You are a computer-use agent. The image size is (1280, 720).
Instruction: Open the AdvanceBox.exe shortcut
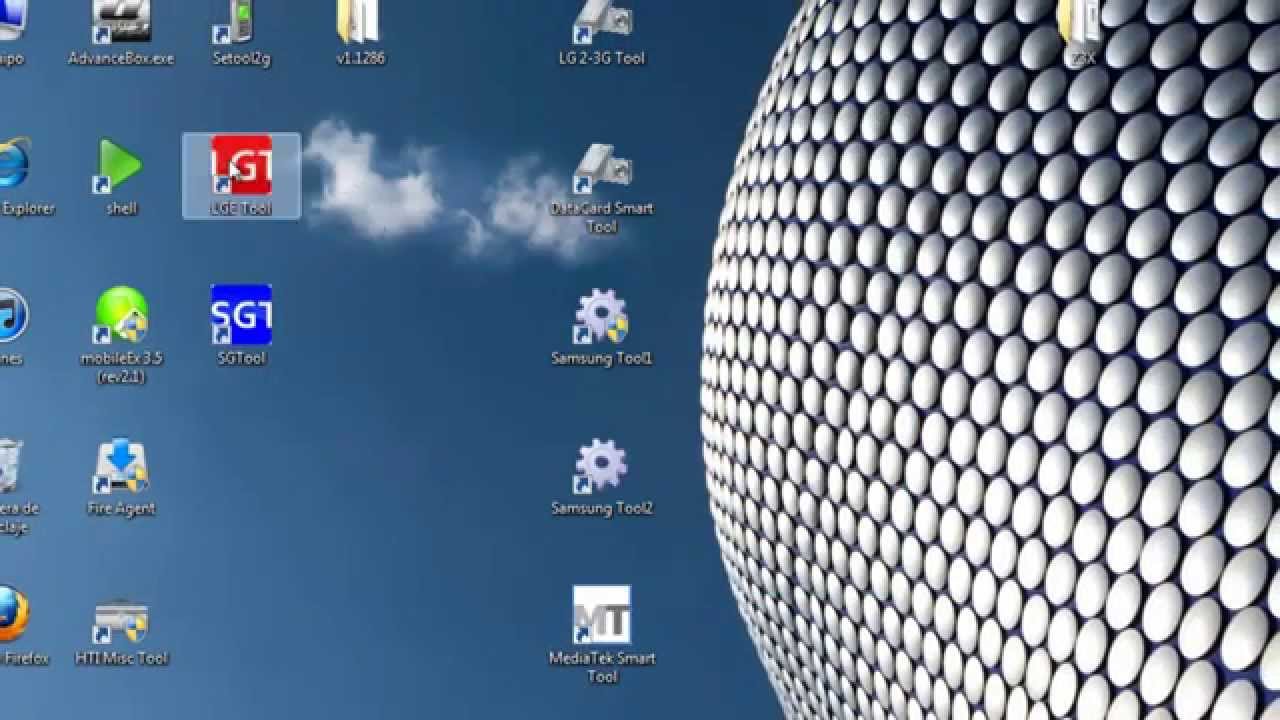coord(121,32)
